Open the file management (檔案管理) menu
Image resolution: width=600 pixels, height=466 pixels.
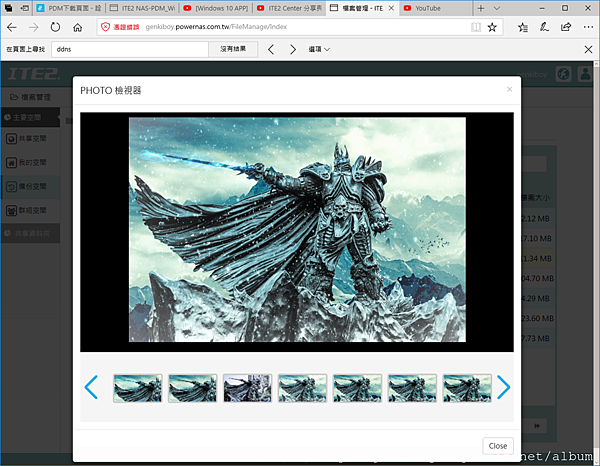(x=30, y=97)
